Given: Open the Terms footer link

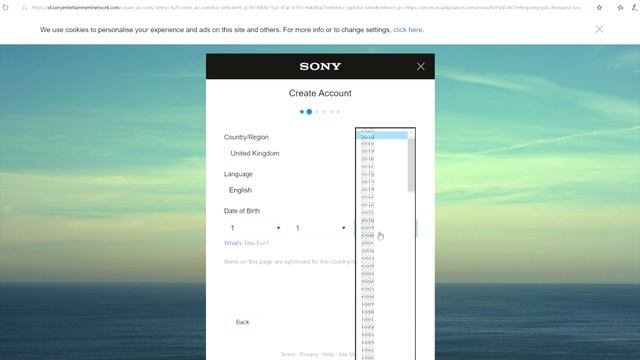Looking at the screenshot, I should (287, 354).
